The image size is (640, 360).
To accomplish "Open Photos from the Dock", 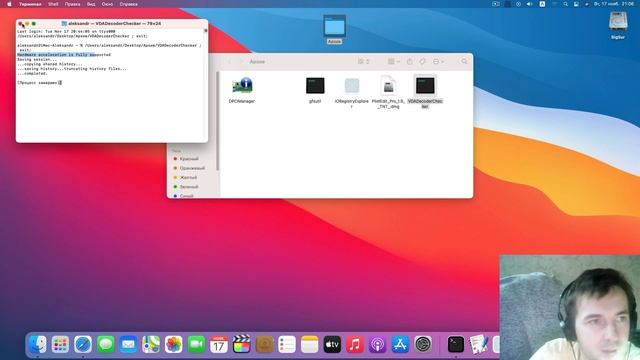I will pyautogui.click(x=173, y=344).
